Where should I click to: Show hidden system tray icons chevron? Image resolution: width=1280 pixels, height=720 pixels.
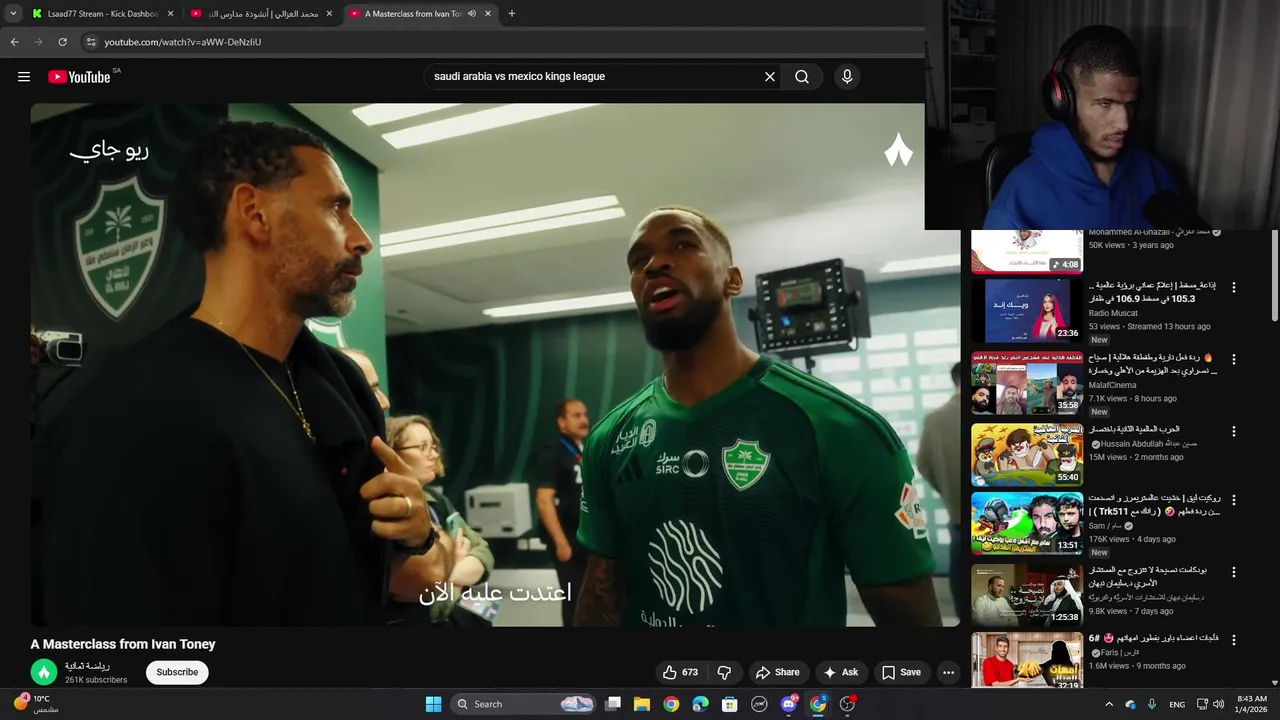point(1108,704)
